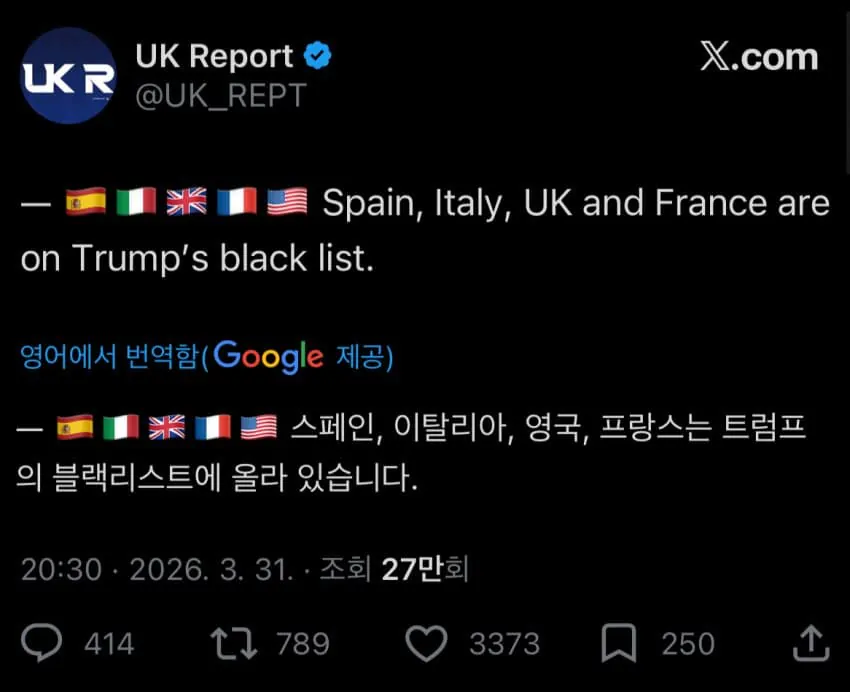
Task: Click the 3373 likes count
Action: [504, 643]
